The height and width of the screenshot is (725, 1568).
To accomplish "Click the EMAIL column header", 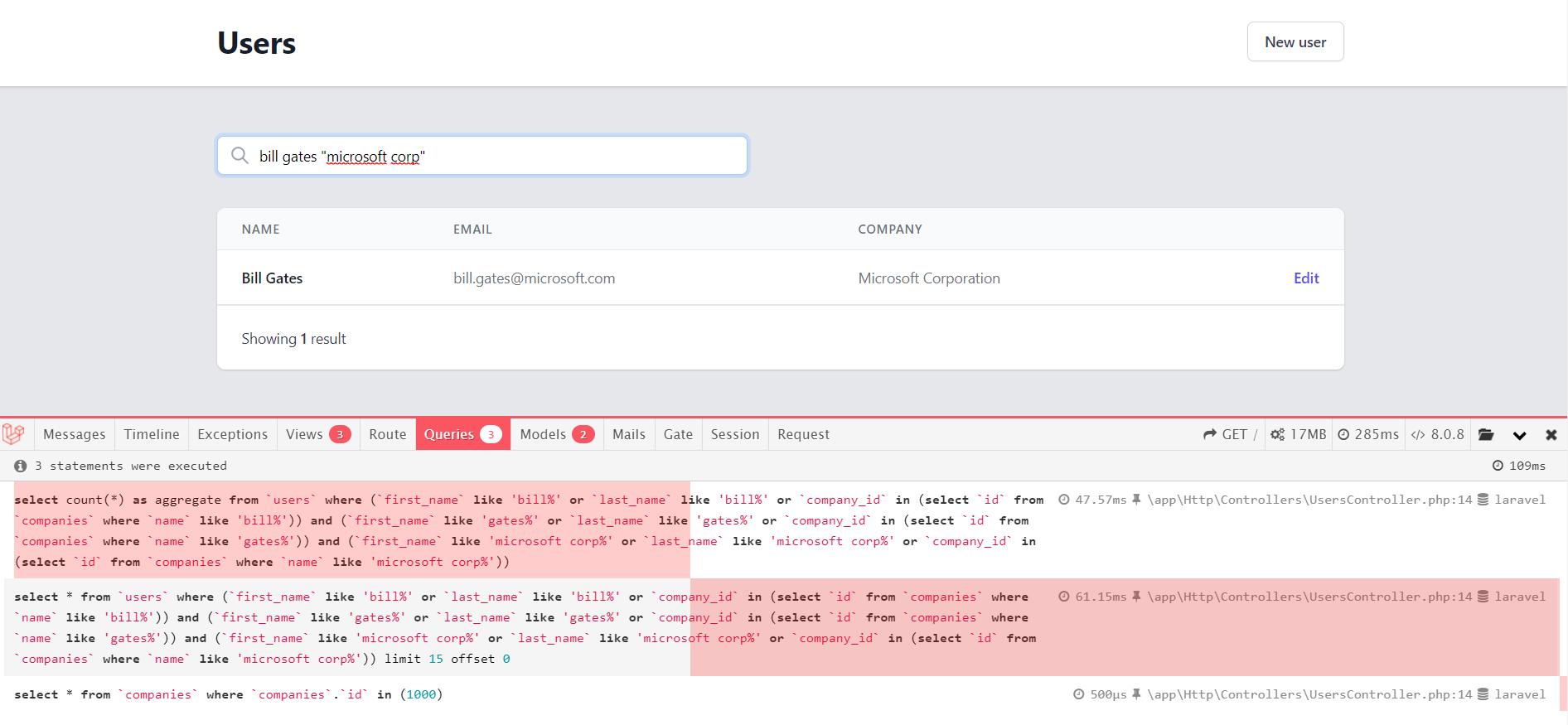I will 472,230.
